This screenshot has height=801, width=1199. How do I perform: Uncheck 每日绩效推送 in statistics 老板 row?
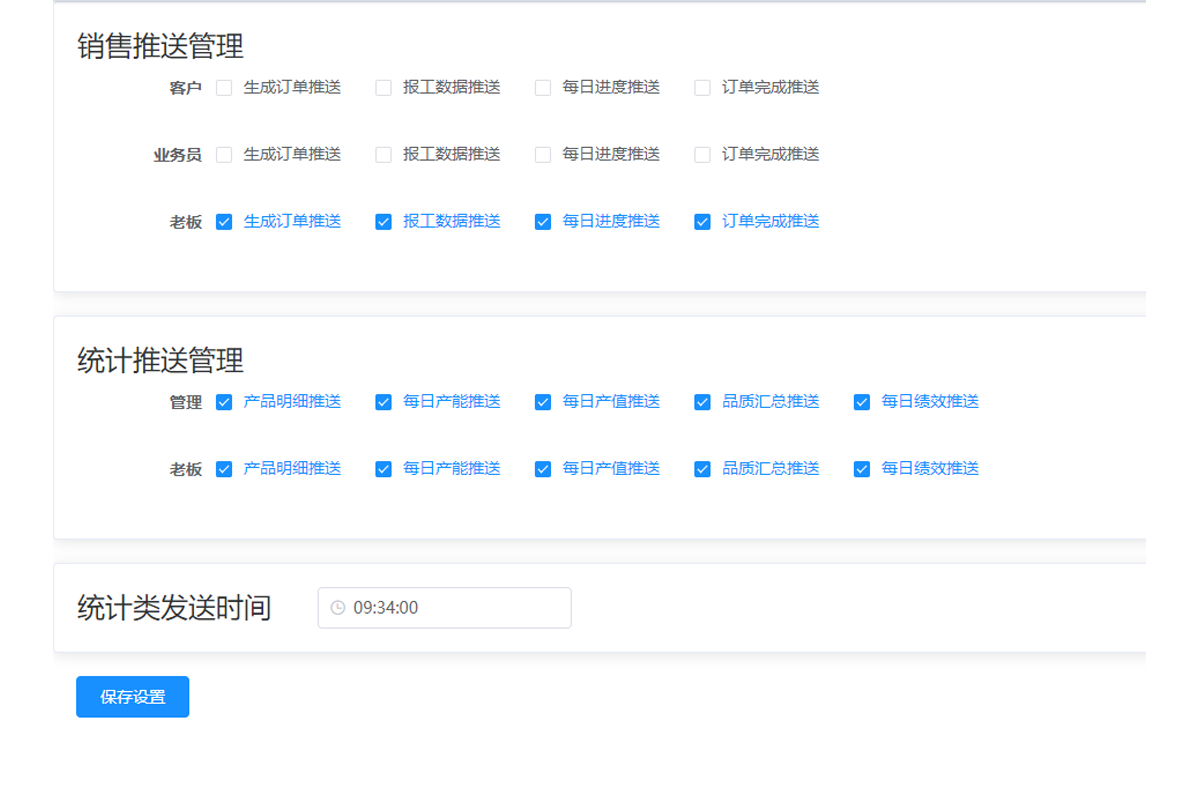pos(862,469)
